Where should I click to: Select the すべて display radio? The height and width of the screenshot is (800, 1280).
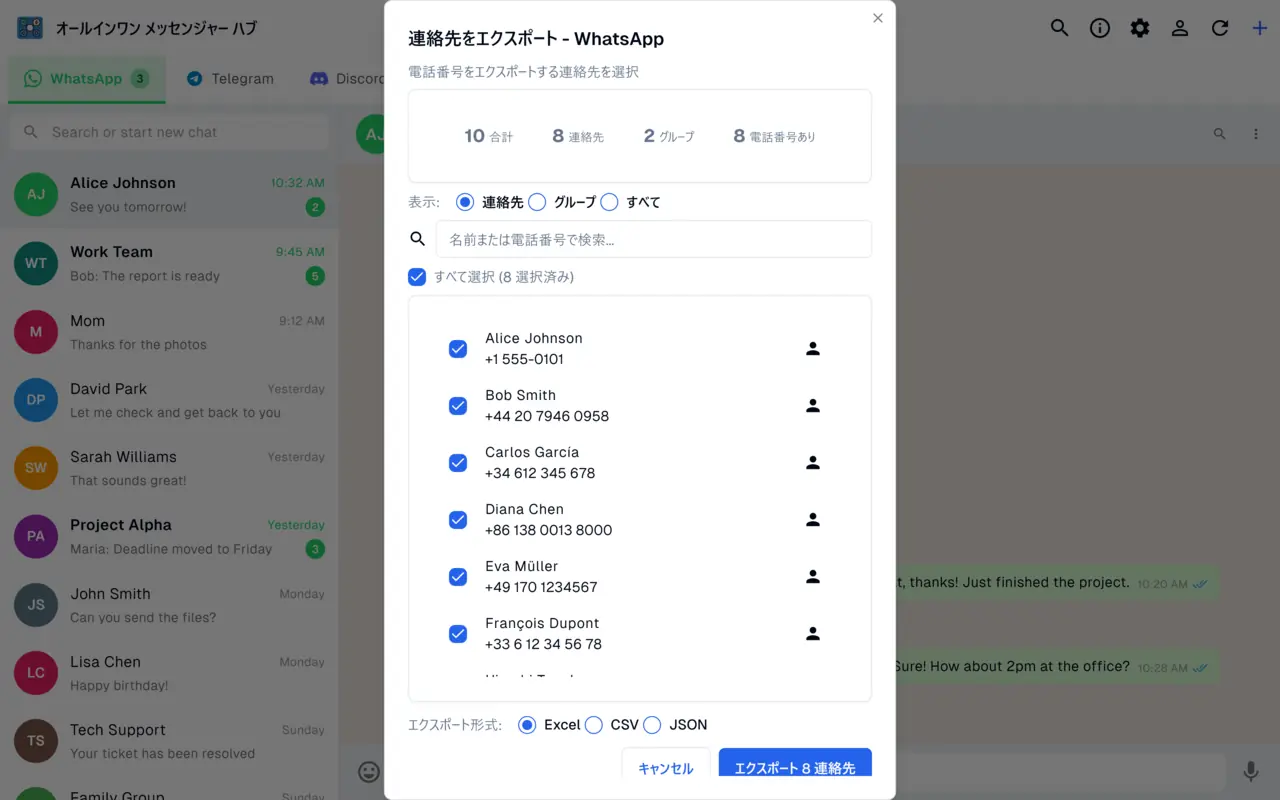pyautogui.click(x=609, y=202)
